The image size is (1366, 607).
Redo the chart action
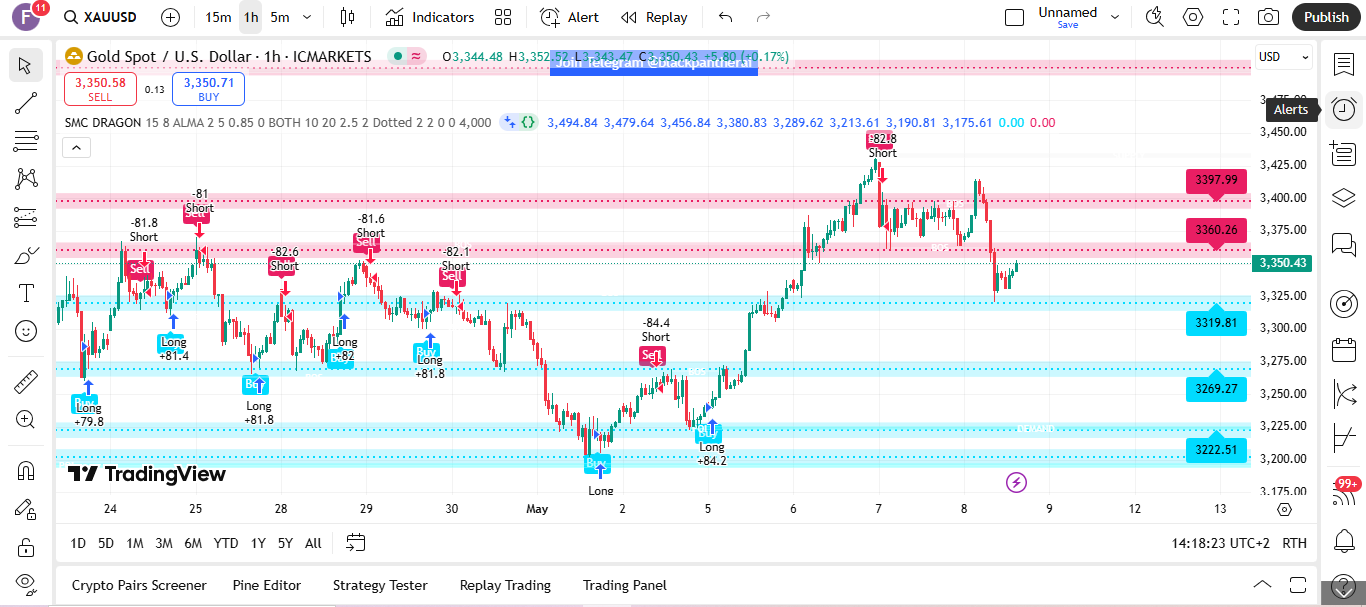tap(763, 17)
